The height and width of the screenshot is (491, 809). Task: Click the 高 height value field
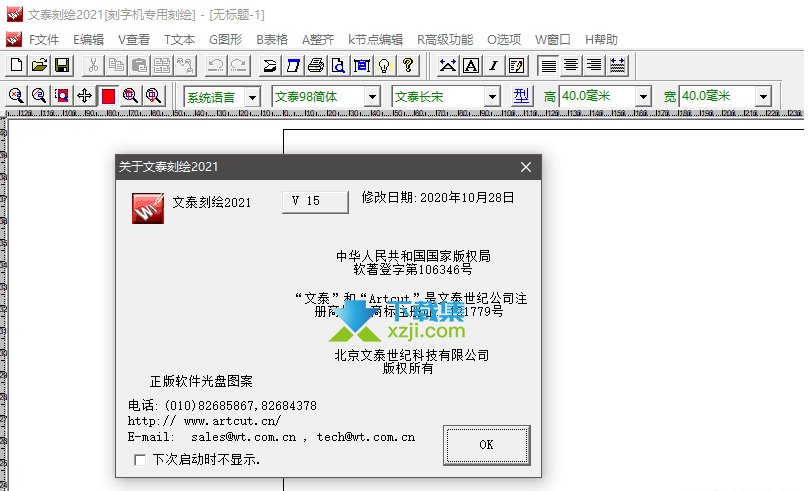[x=597, y=96]
